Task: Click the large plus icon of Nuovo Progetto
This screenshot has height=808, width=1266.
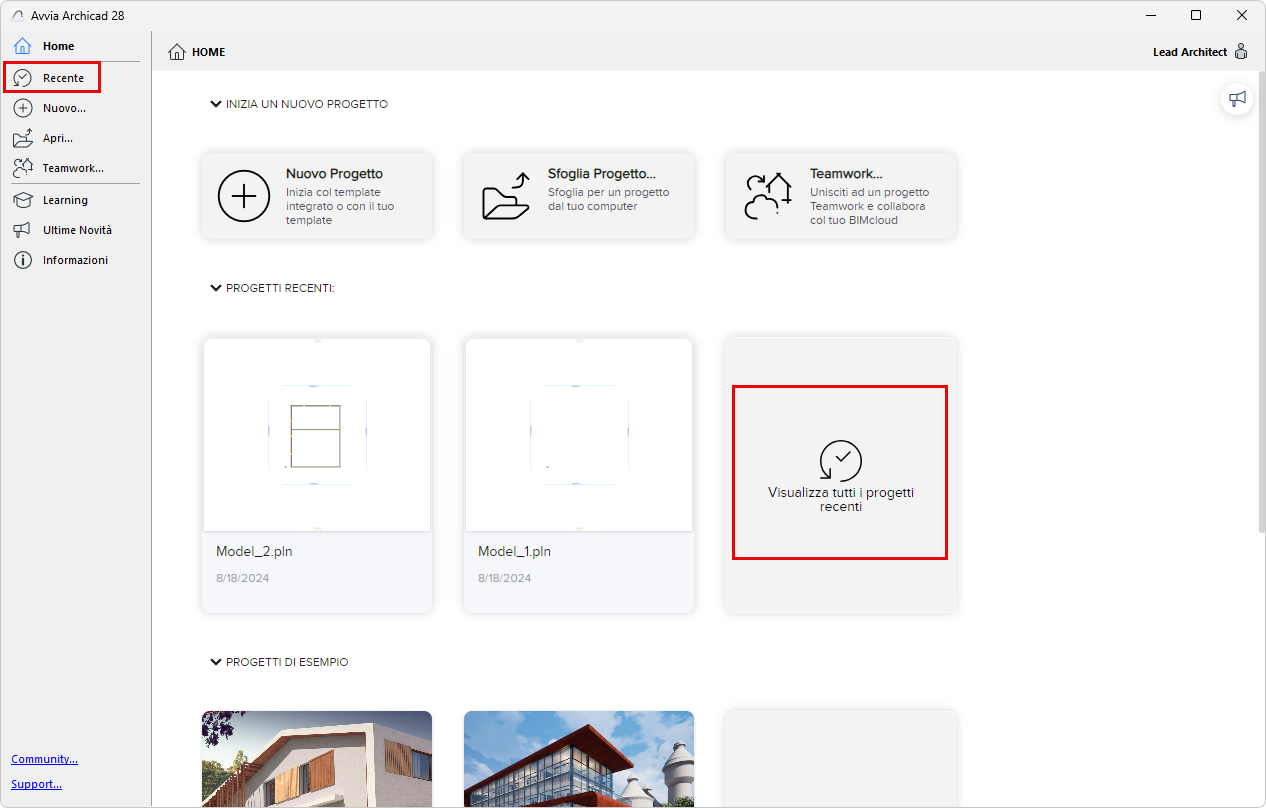Action: click(x=244, y=195)
